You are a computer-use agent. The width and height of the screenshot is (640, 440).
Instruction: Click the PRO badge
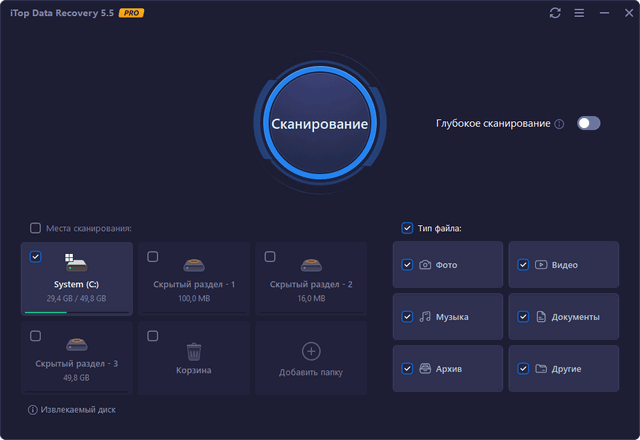tap(131, 13)
